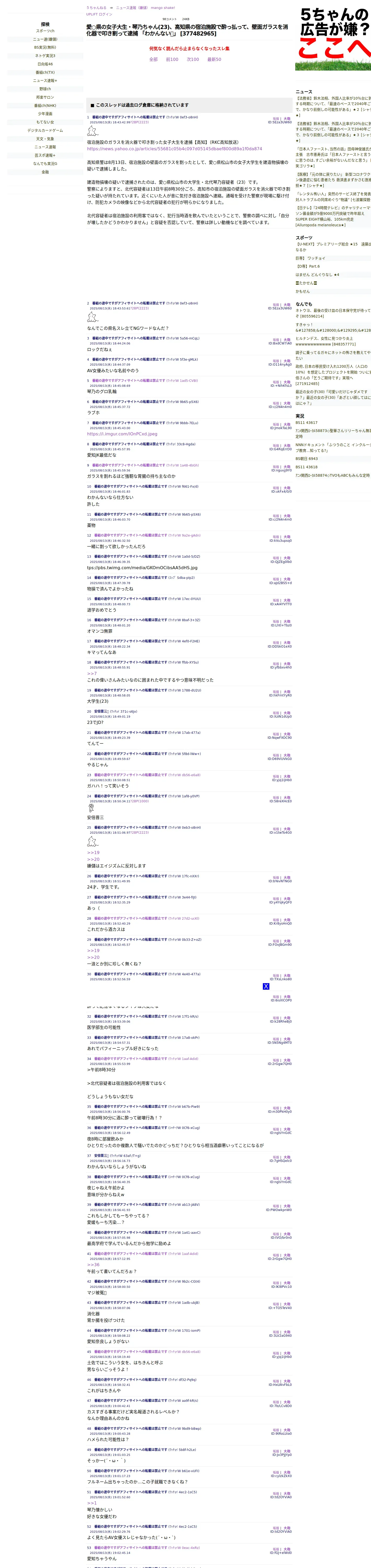
Task: Open the imgur image link in post 7
Action: point(122,434)
